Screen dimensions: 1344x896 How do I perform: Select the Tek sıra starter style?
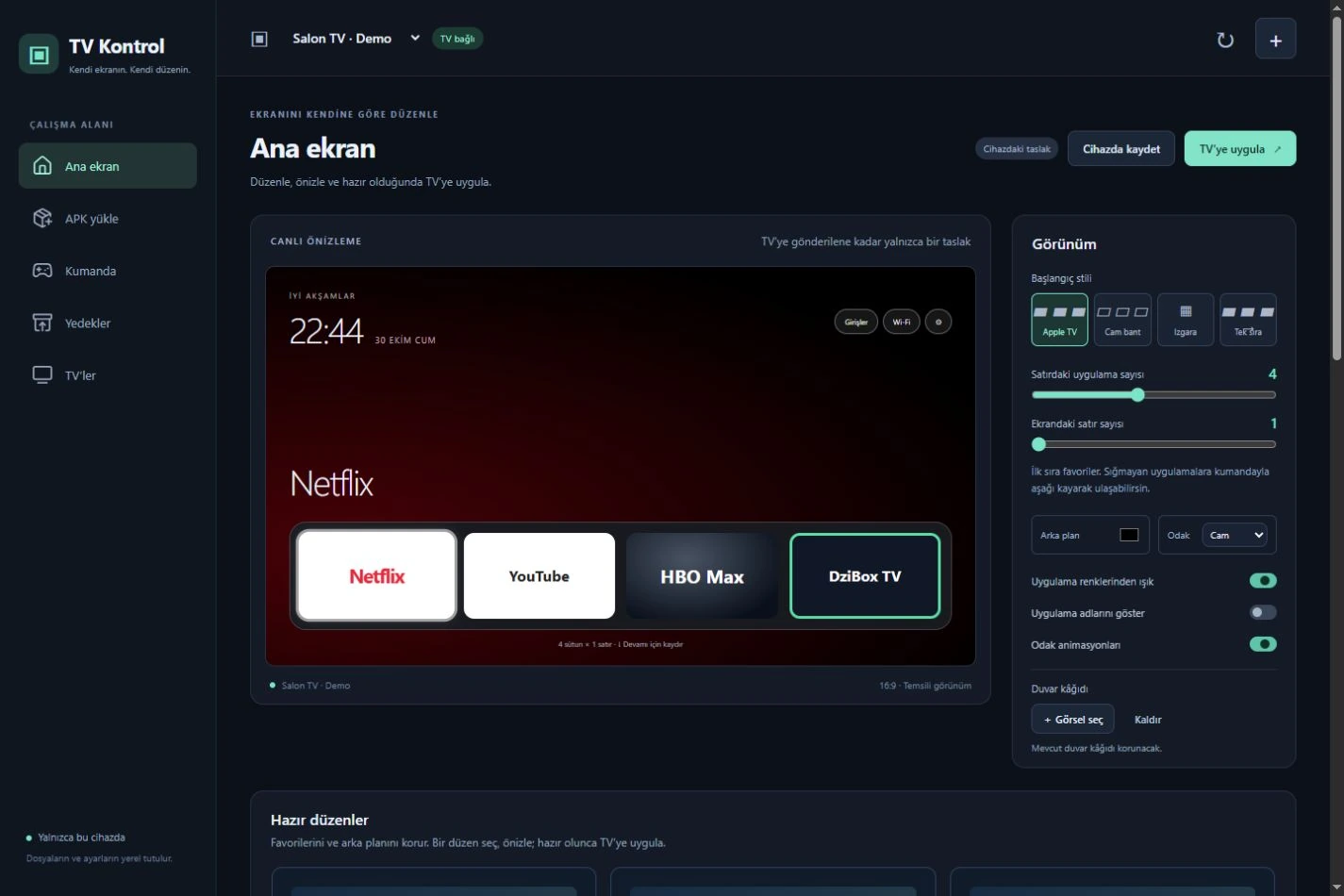[1248, 320]
